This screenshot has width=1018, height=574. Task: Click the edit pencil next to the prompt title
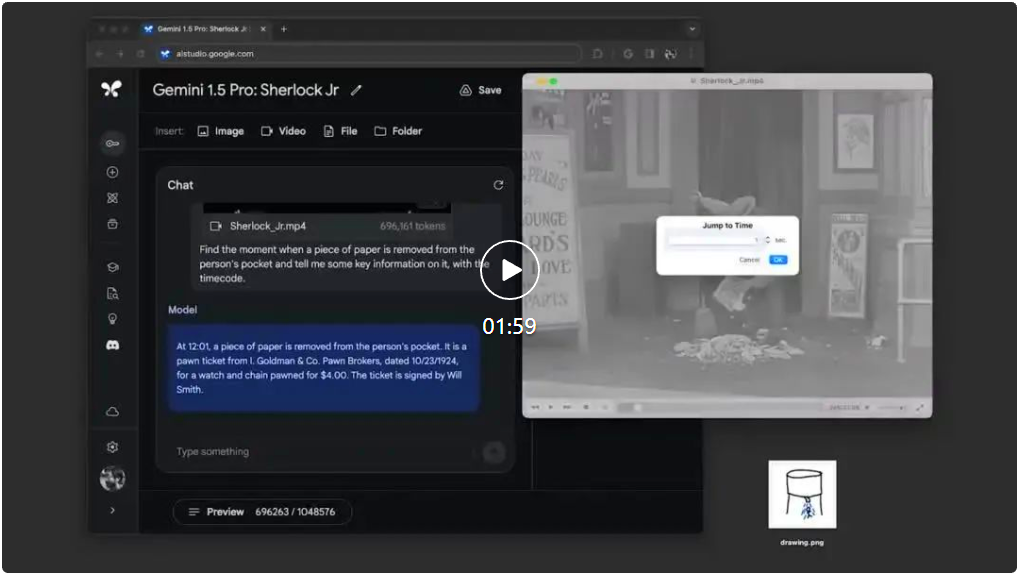(x=356, y=90)
